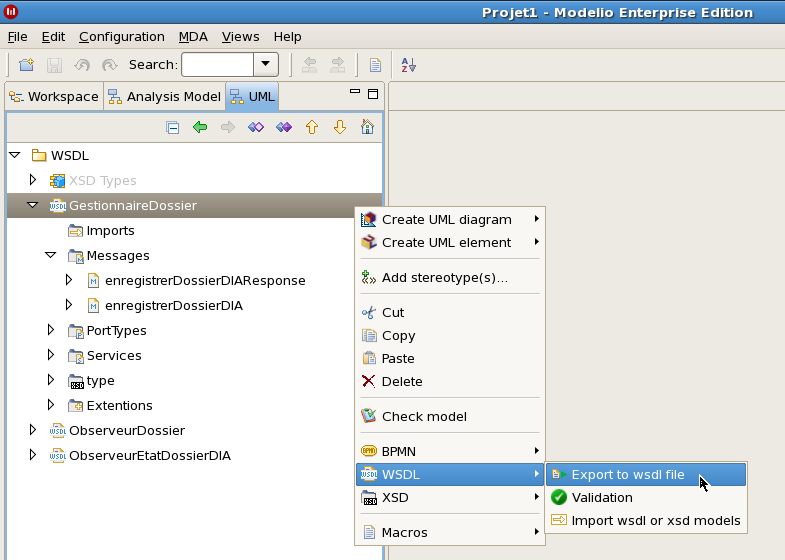The width and height of the screenshot is (785, 560).
Task: Open the Edit menu
Action: (53, 37)
